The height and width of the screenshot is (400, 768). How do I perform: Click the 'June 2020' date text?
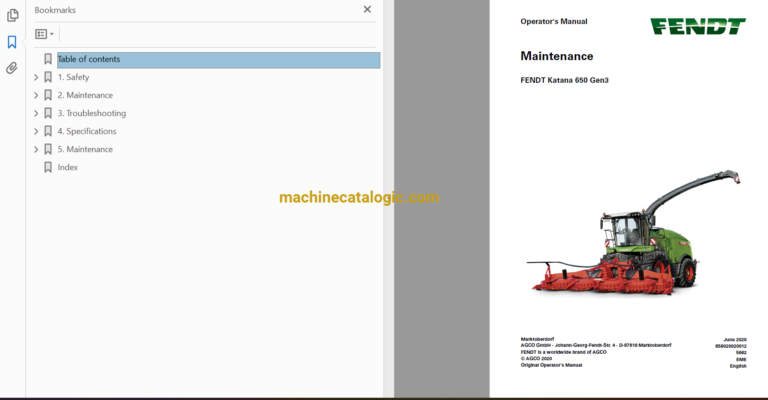click(735, 339)
